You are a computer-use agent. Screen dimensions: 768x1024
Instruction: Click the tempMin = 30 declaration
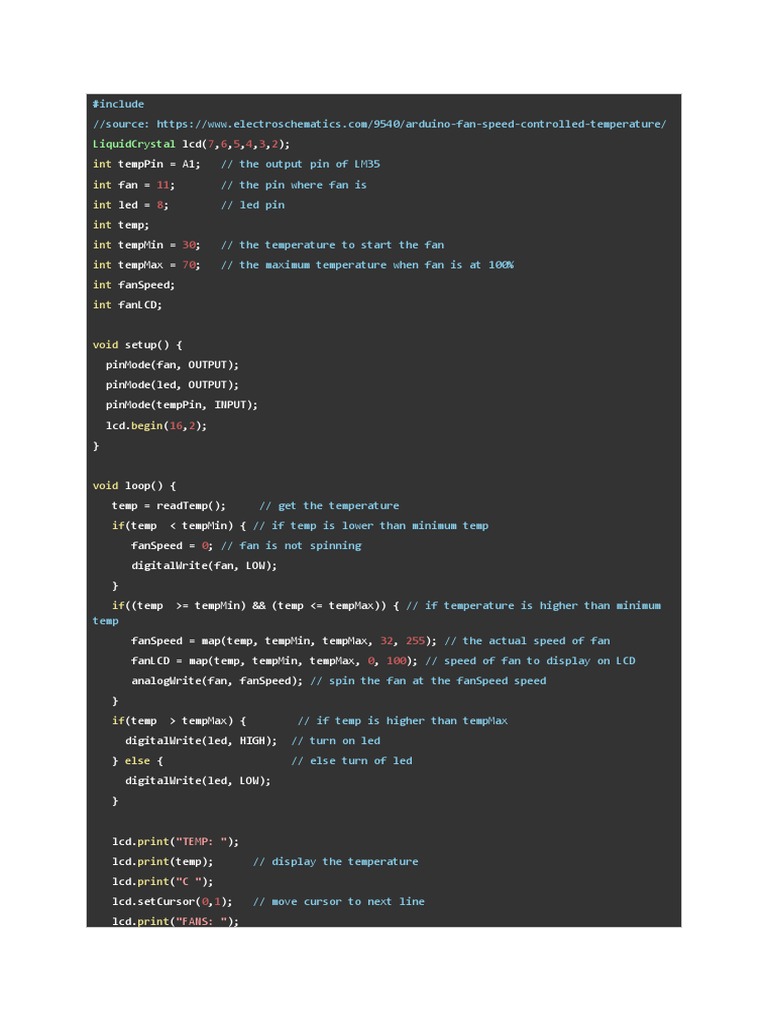[x=147, y=245]
